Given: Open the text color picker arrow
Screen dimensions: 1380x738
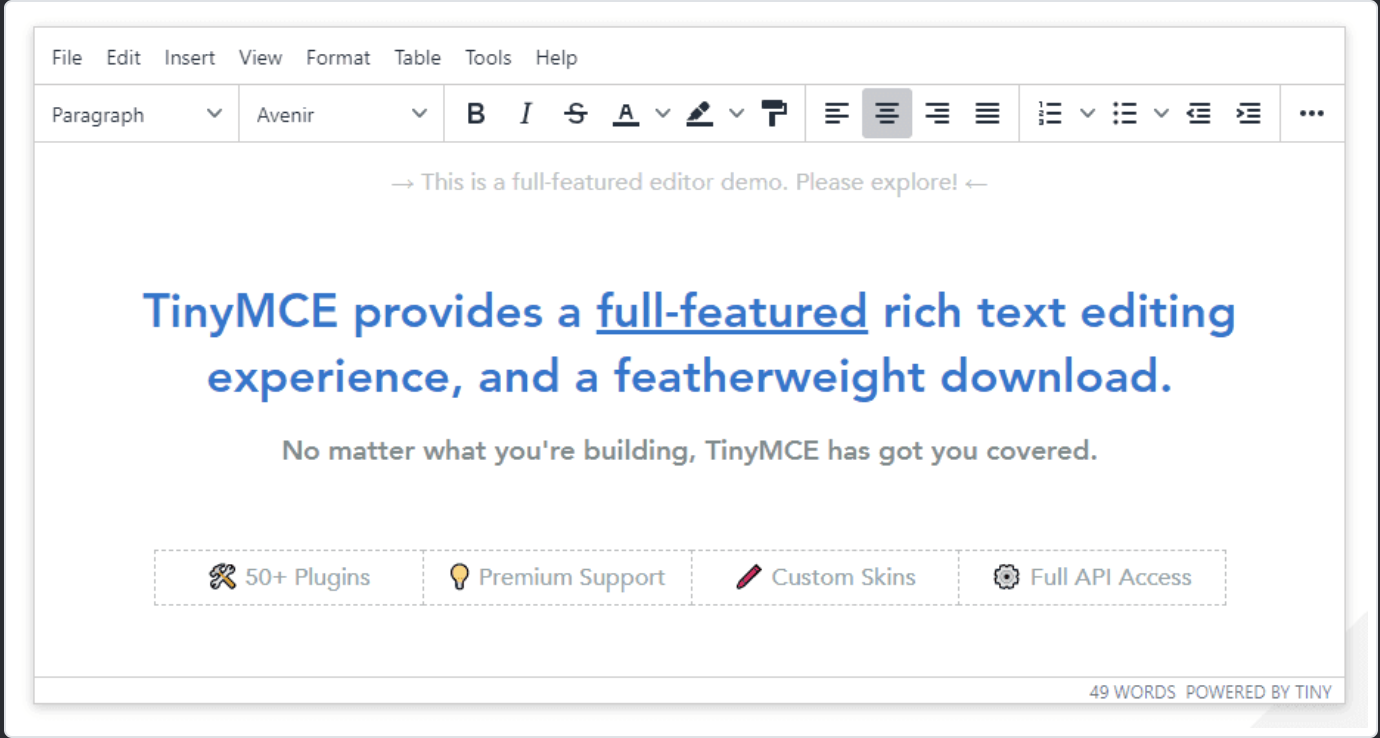Looking at the screenshot, I should pyautogui.click(x=662, y=114).
